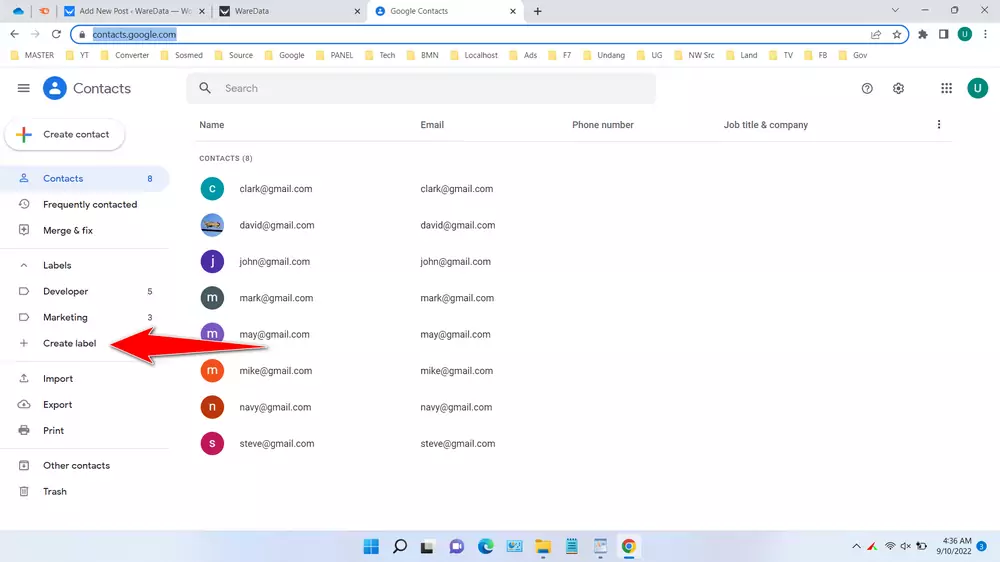Screen dimensions: 1000x562
Task: Open the main menu hamburger icon
Action: click(24, 88)
